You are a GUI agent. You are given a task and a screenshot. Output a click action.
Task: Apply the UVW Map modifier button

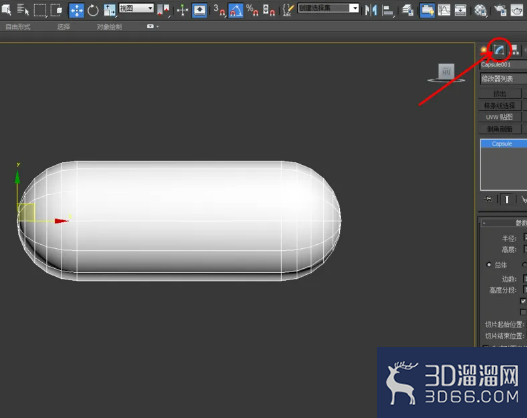[x=500, y=117]
